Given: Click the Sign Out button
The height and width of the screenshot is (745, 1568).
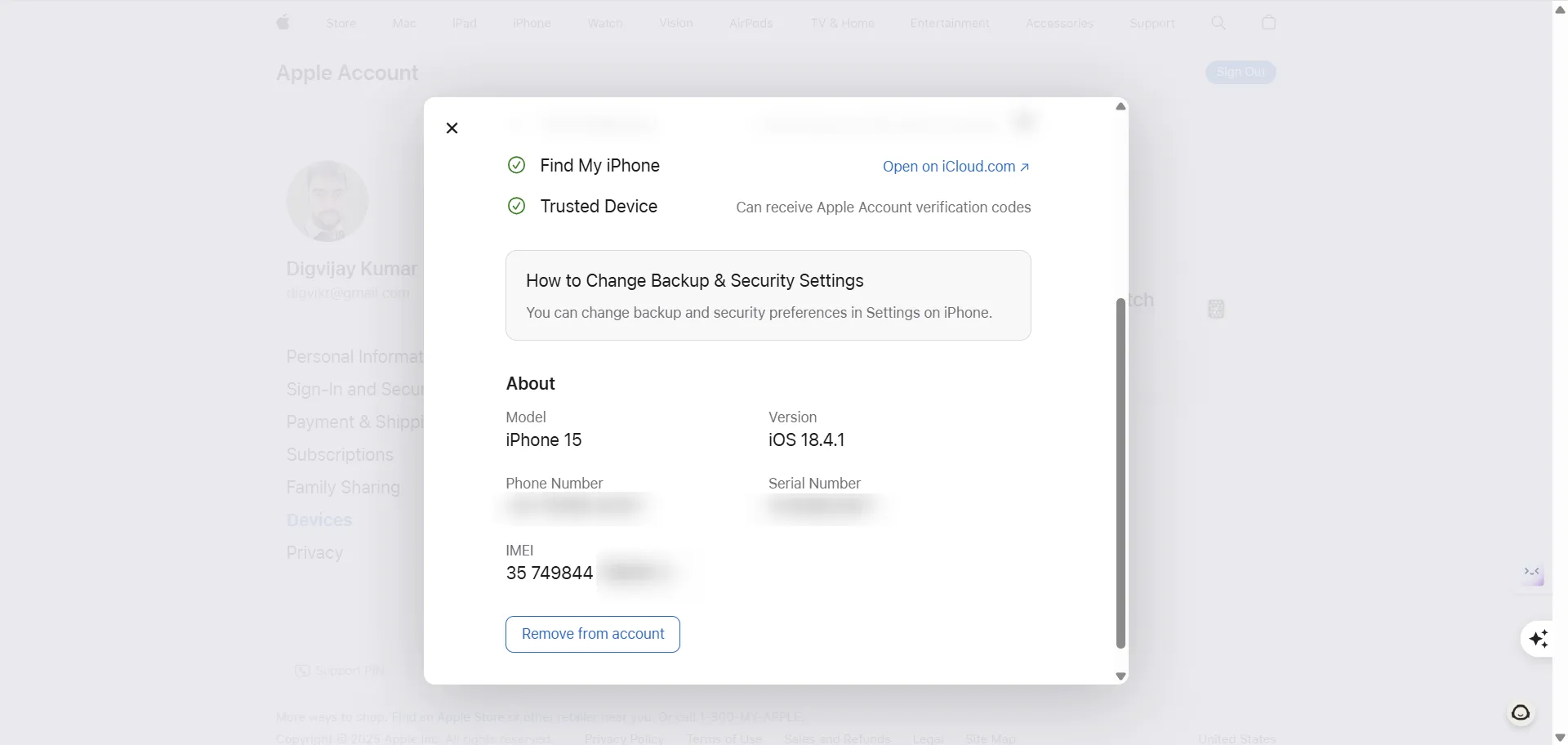Looking at the screenshot, I should coord(1240,73).
